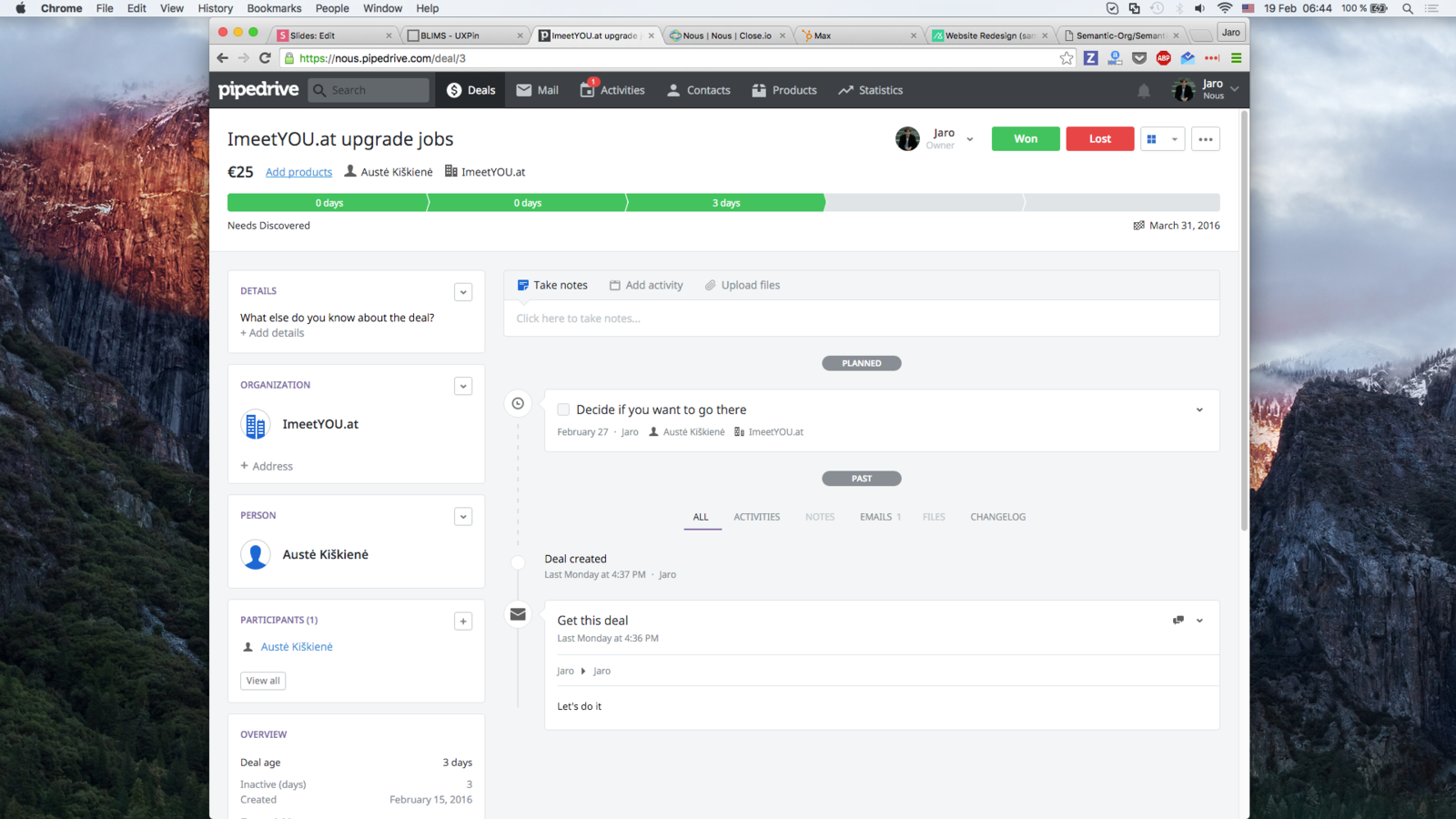Click the Deals dollar icon tab

click(x=470, y=90)
